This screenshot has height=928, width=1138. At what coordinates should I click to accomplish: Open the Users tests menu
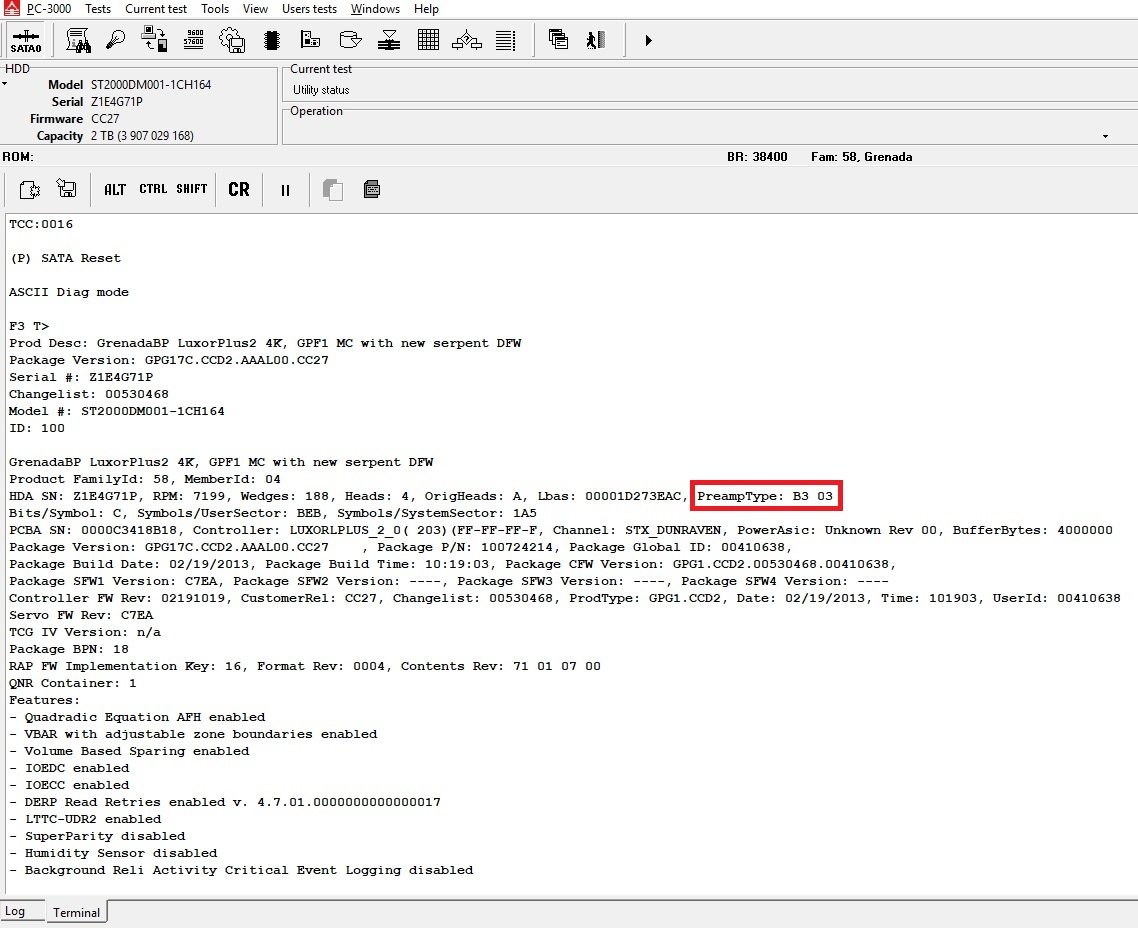309,9
